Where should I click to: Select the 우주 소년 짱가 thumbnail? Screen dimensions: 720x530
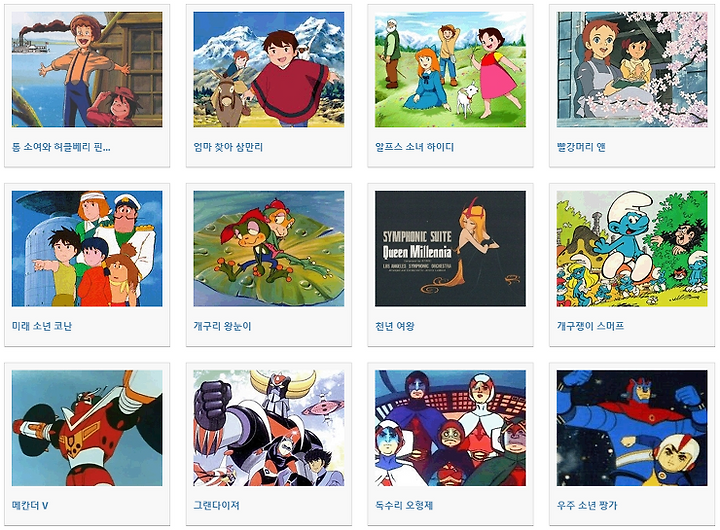(x=632, y=428)
